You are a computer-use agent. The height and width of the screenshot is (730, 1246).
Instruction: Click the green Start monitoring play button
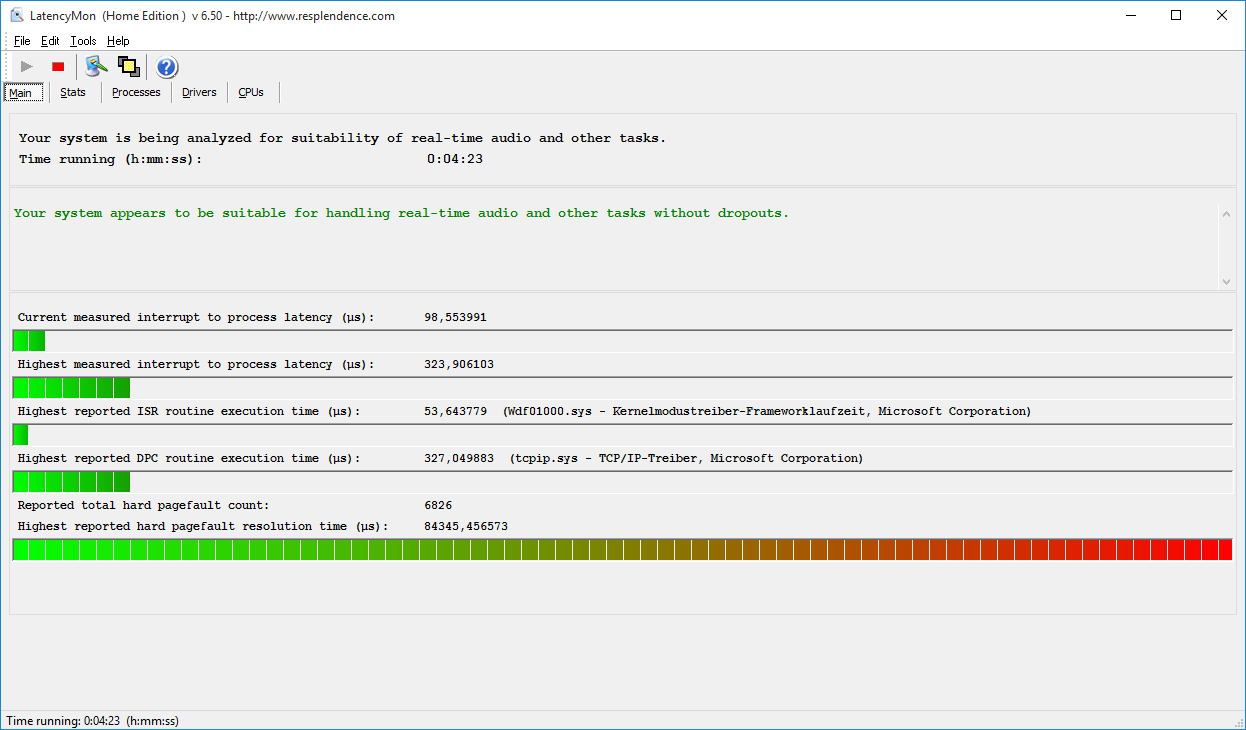27,67
